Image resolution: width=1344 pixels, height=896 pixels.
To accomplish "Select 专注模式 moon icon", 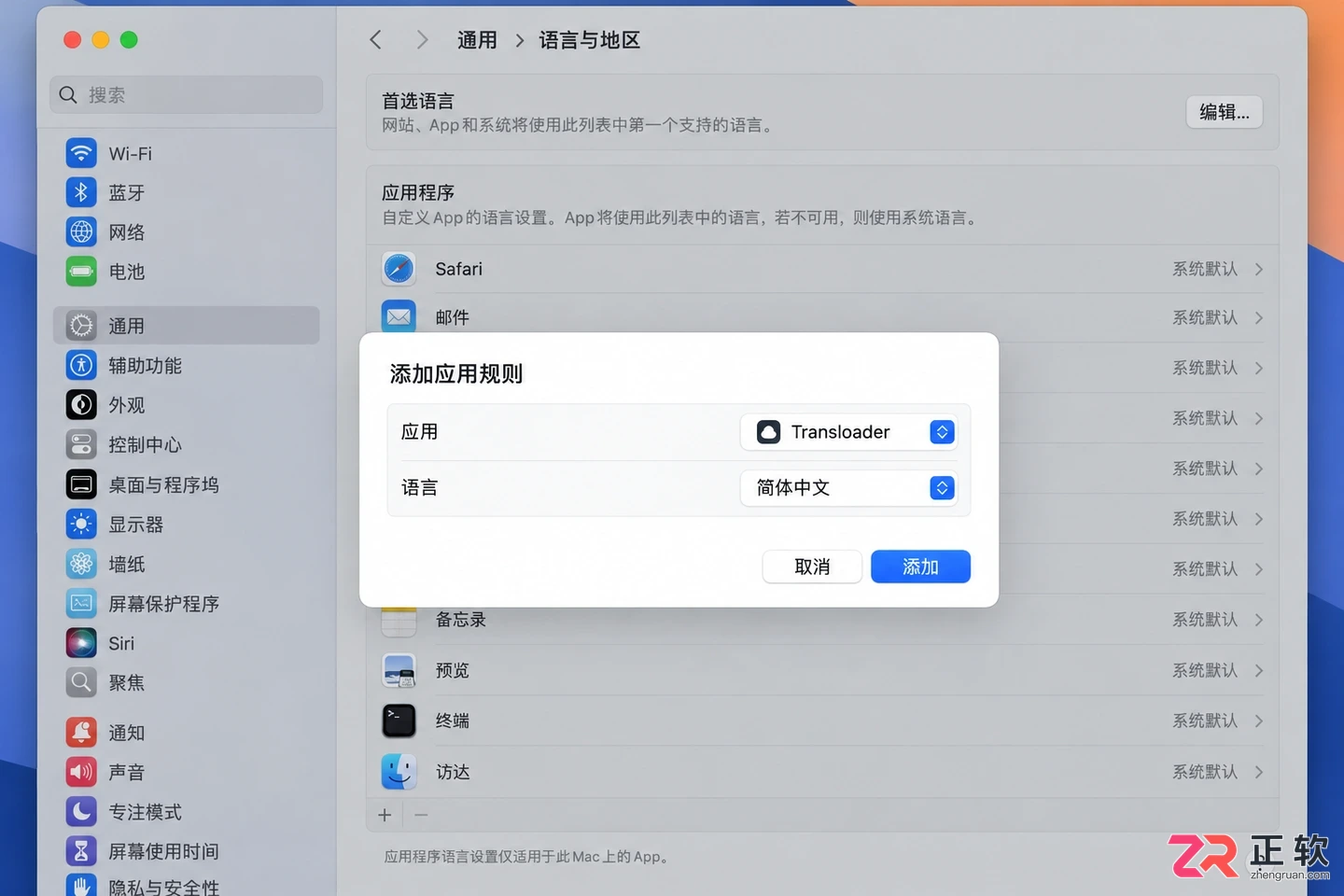I will pyautogui.click(x=81, y=812).
